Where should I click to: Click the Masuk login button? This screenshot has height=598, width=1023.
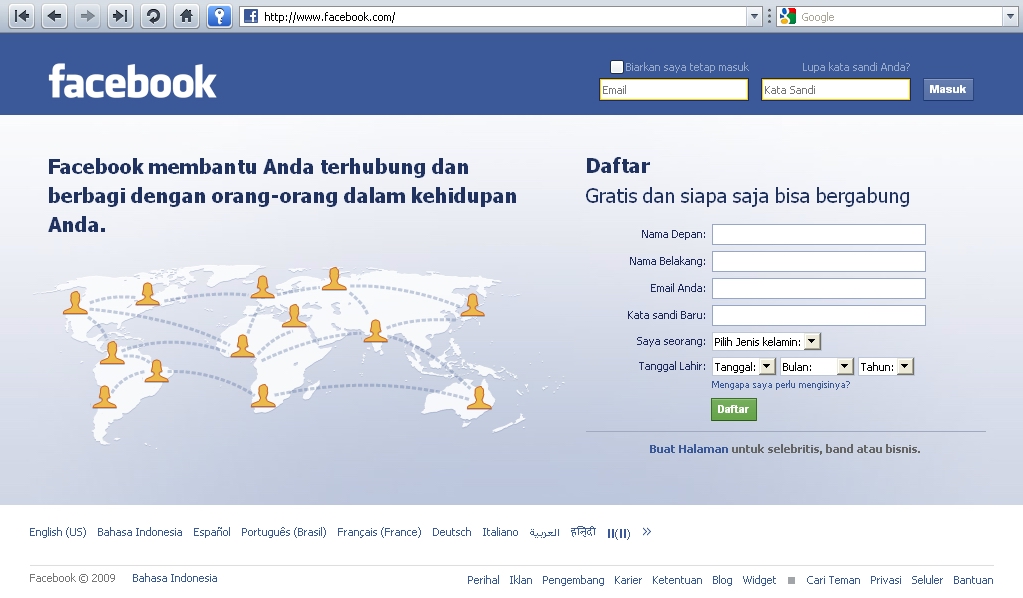coord(948,89)
